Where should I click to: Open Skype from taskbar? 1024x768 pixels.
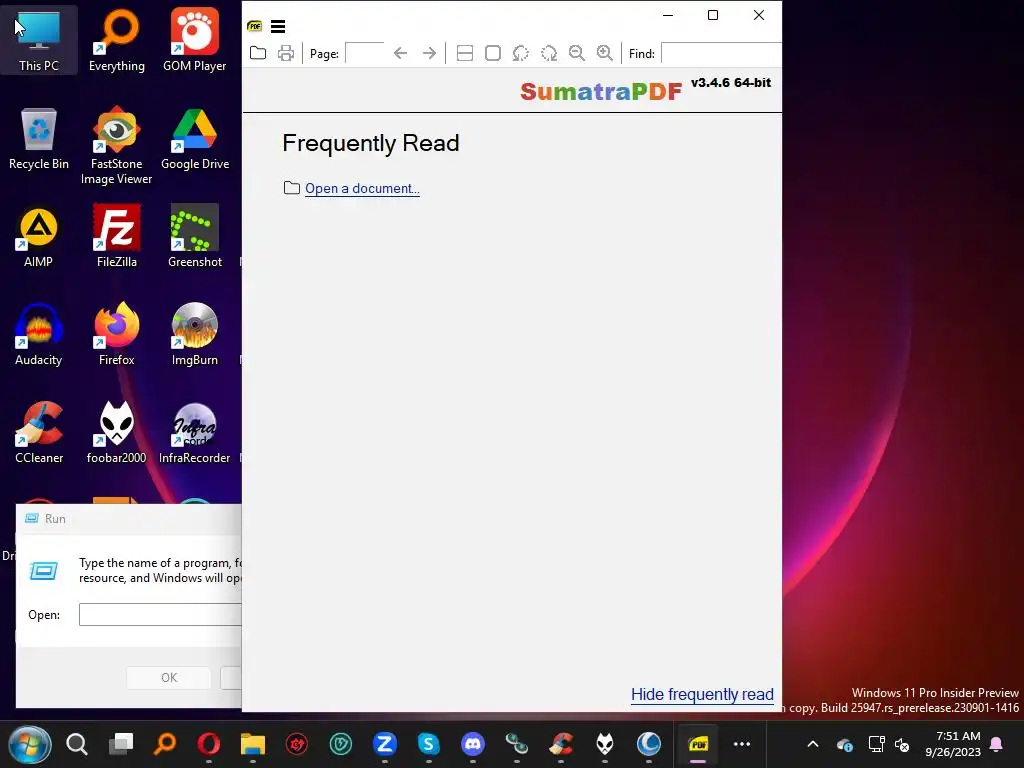coord(428,744)
